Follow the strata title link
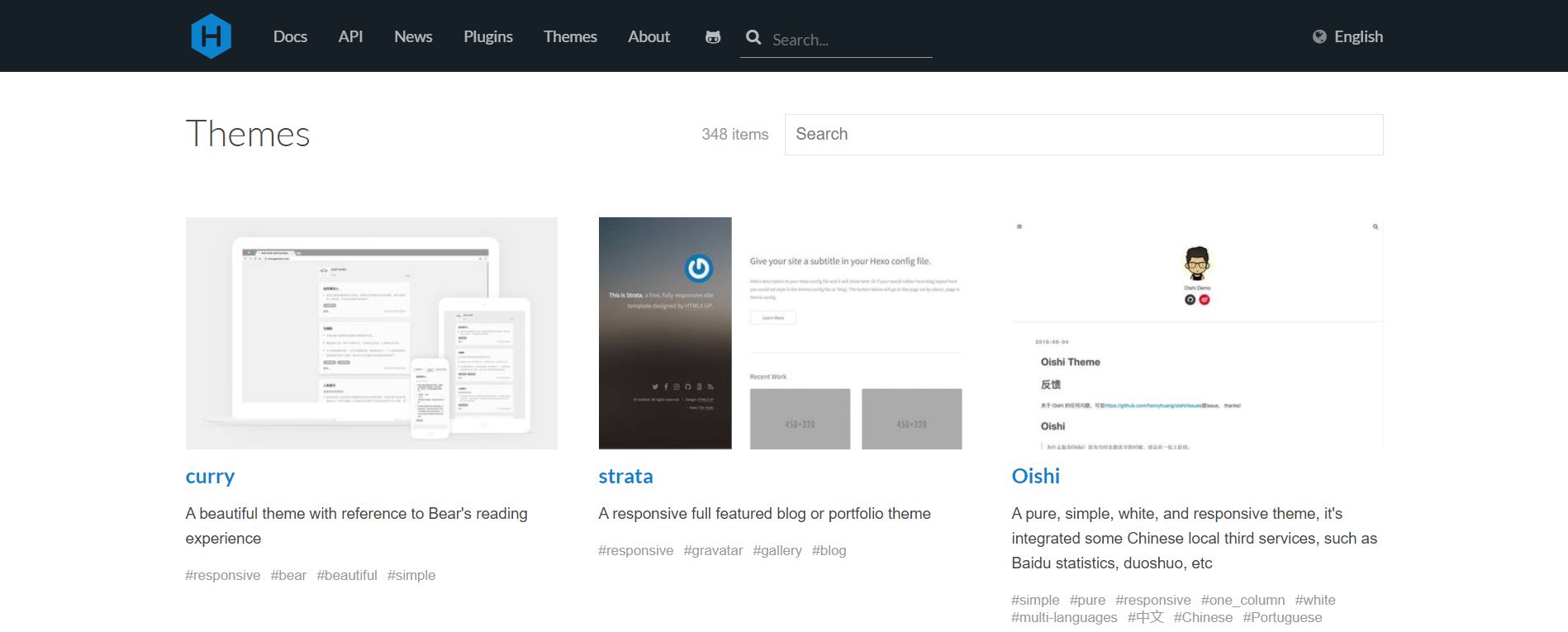This screenshot has width=1568, height=632. click(x=625, y=477)
